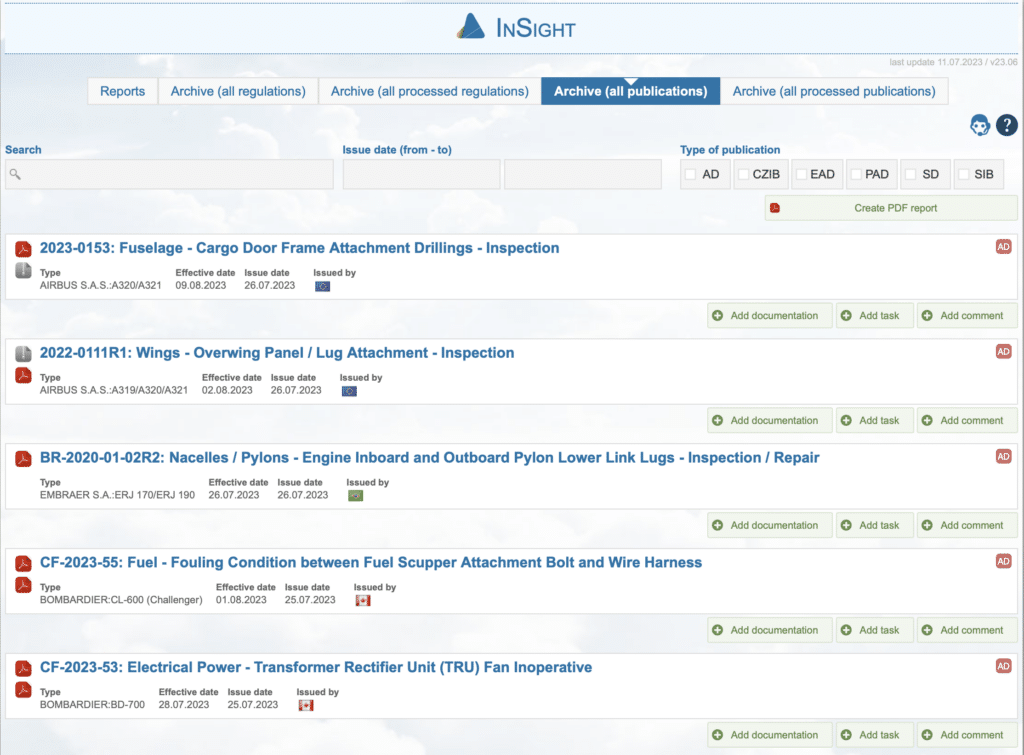1024x755 pixels.
Task: Add documentation to 2022-0111R1
Action: click(769, 421)
